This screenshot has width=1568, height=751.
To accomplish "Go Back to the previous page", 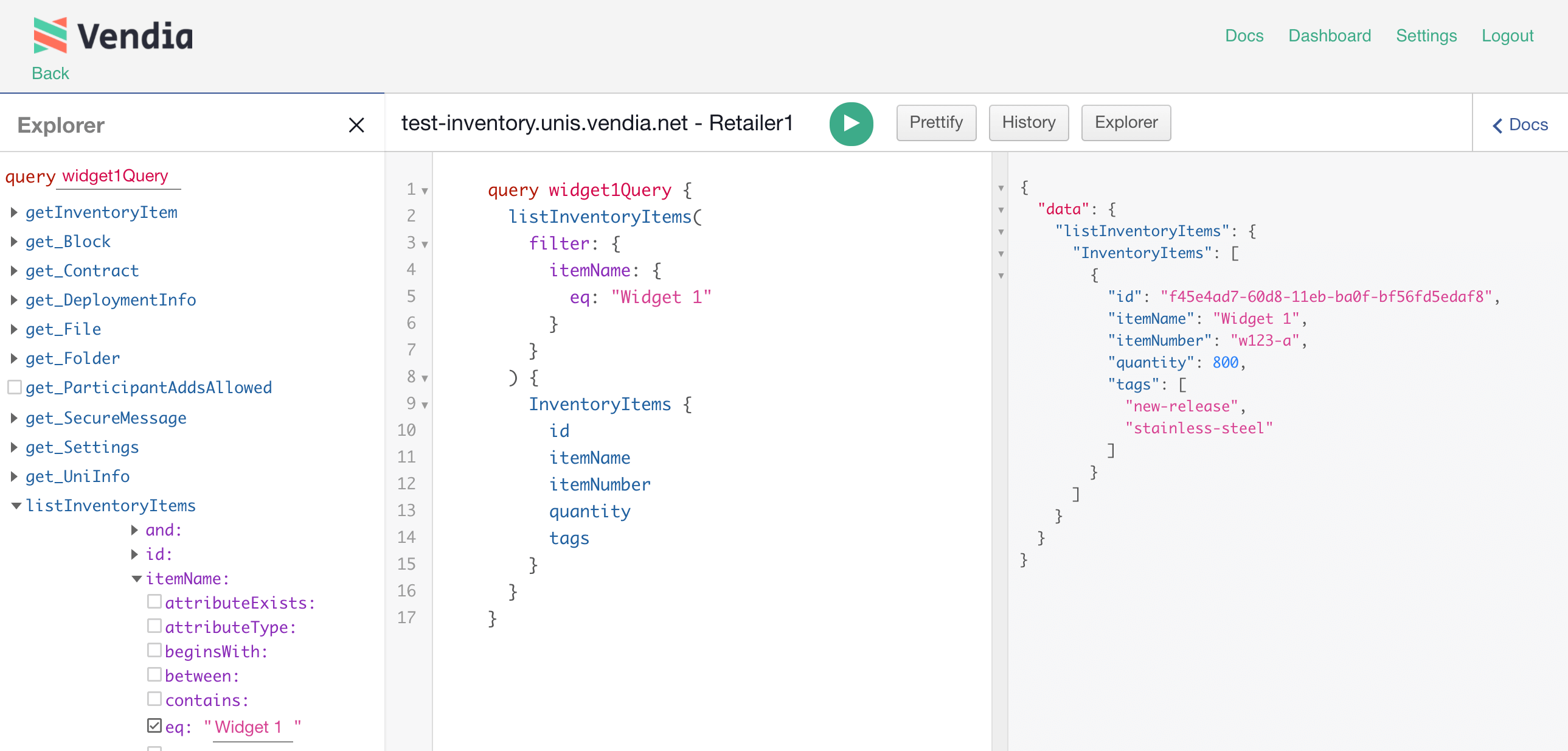I will [50, 73].
